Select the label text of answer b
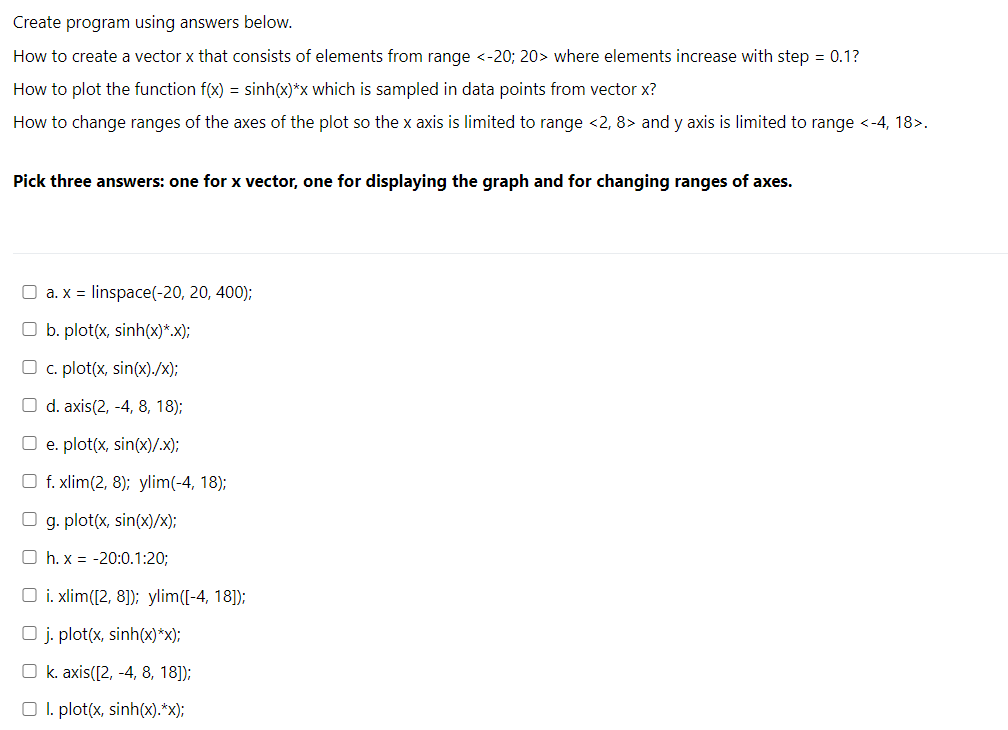Viewport: 1008px width, 730px height. click(119, 330)
